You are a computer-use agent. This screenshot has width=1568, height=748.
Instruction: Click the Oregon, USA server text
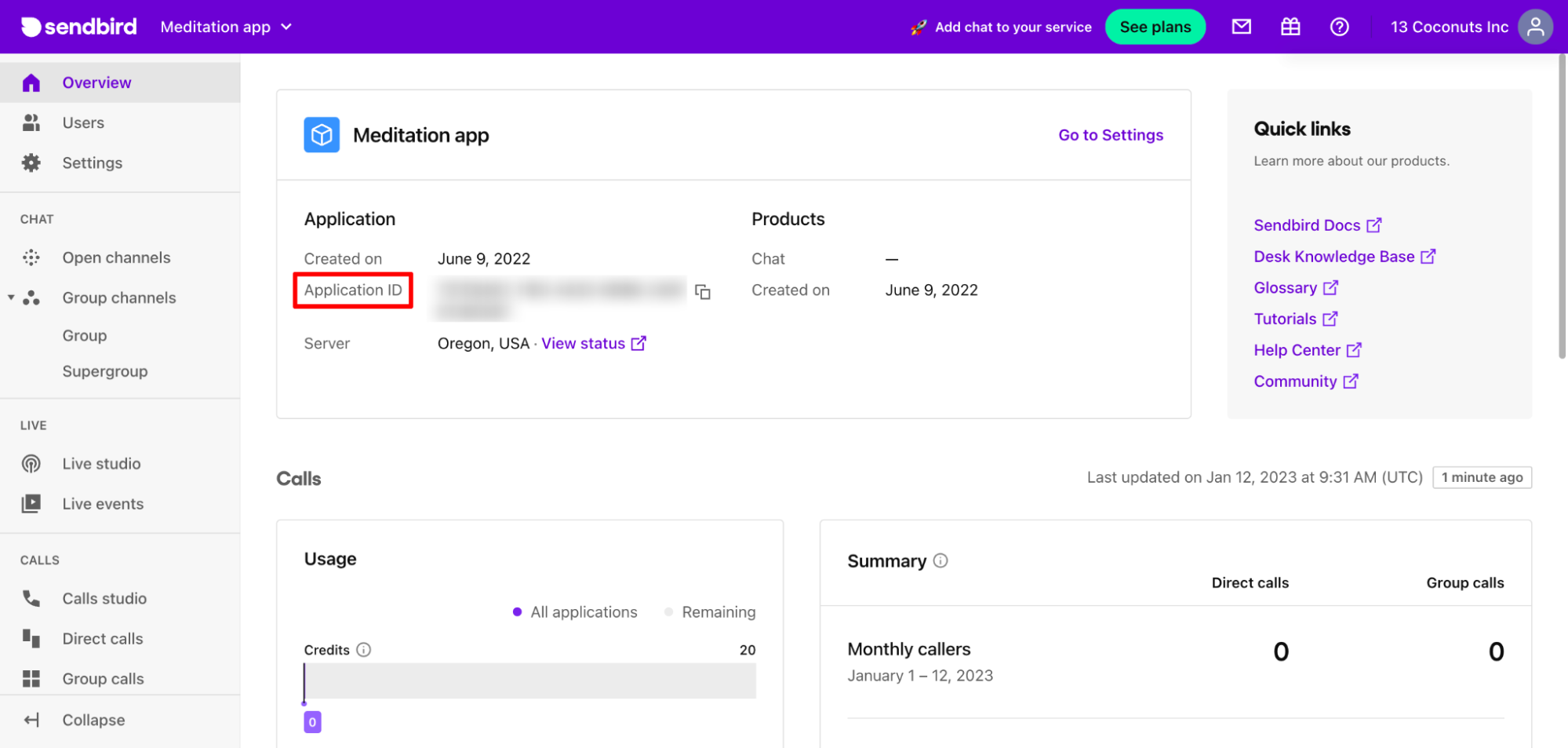coord(483,343)
